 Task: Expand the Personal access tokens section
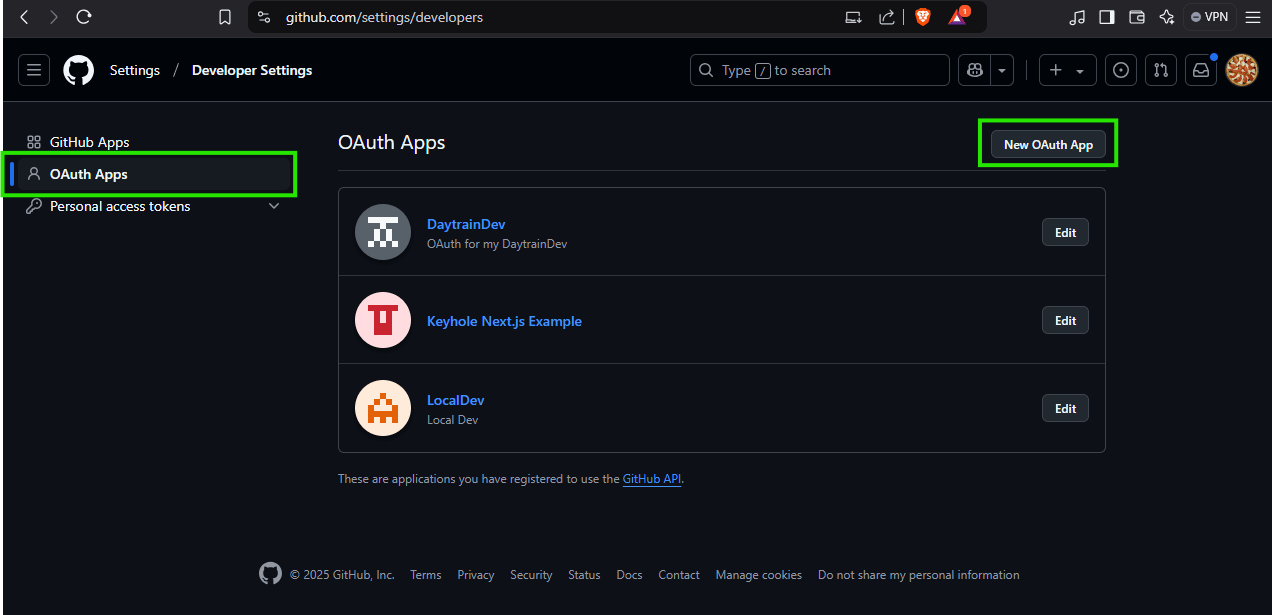(274, 206)
